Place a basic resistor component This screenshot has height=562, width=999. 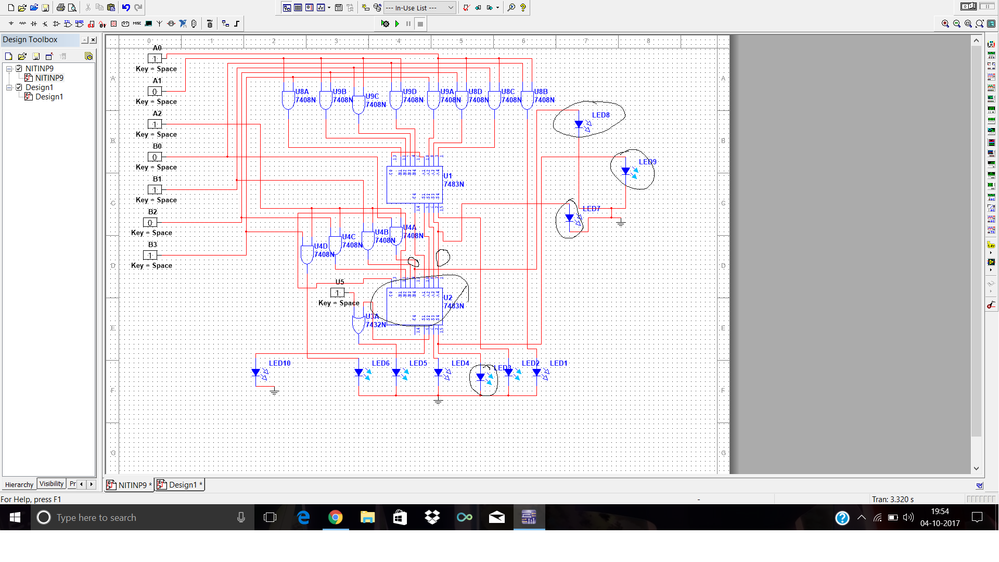coord(22,24)
